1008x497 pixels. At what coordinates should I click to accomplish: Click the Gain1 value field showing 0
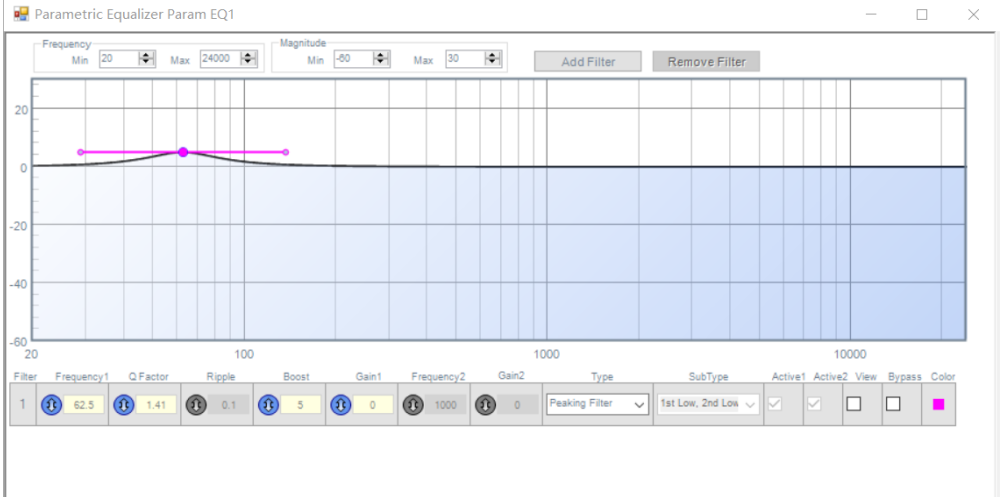pos(373,405)
